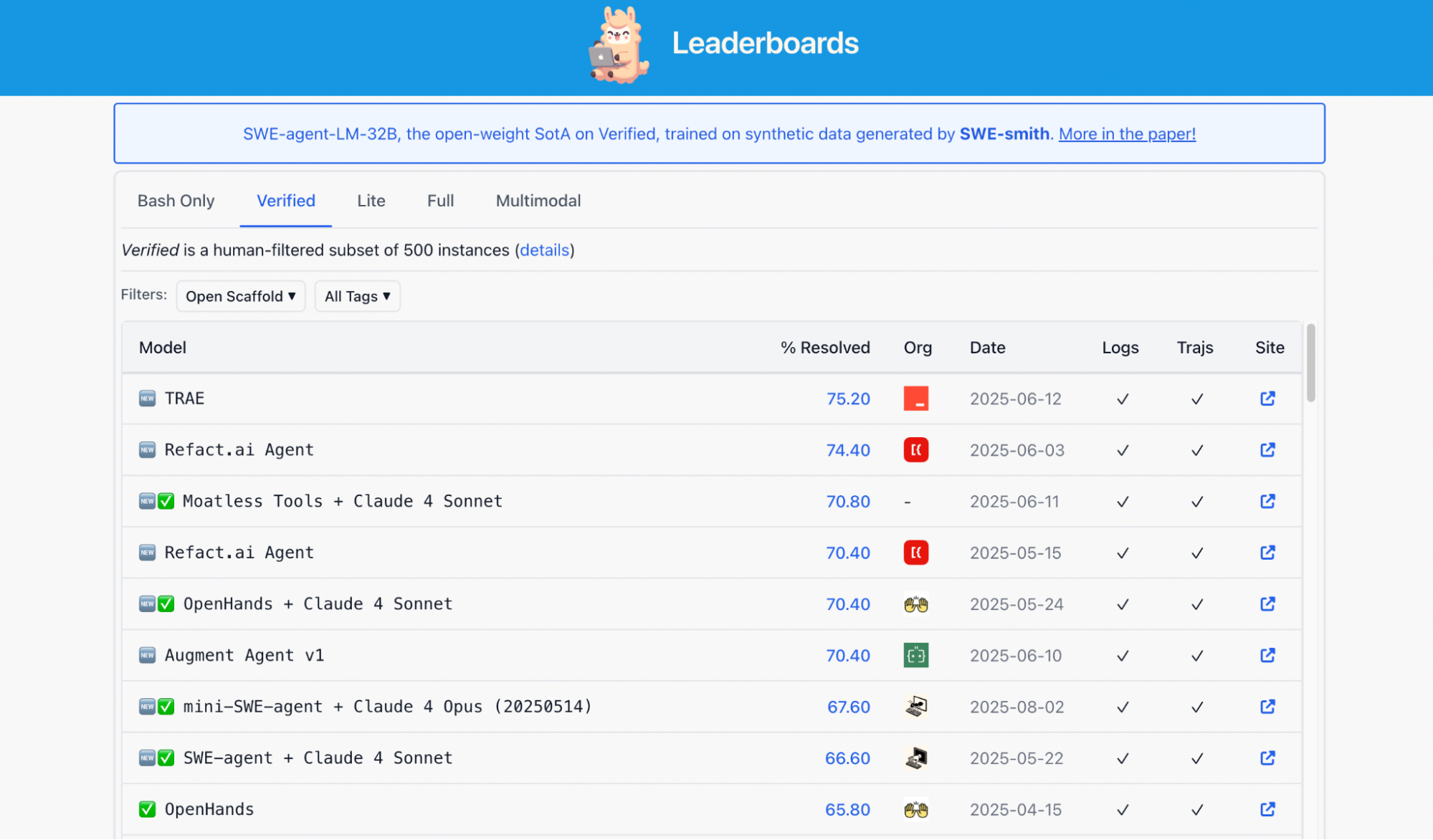The width and height of the screenshot is (1433, 840).
Task: Click the 74.40 resolved score link
Action: click(x=848, y=450)
